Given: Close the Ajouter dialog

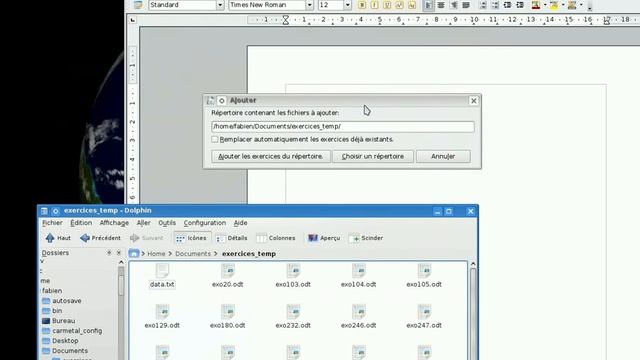Looking at the screenshot, I should tap(473, 100).
